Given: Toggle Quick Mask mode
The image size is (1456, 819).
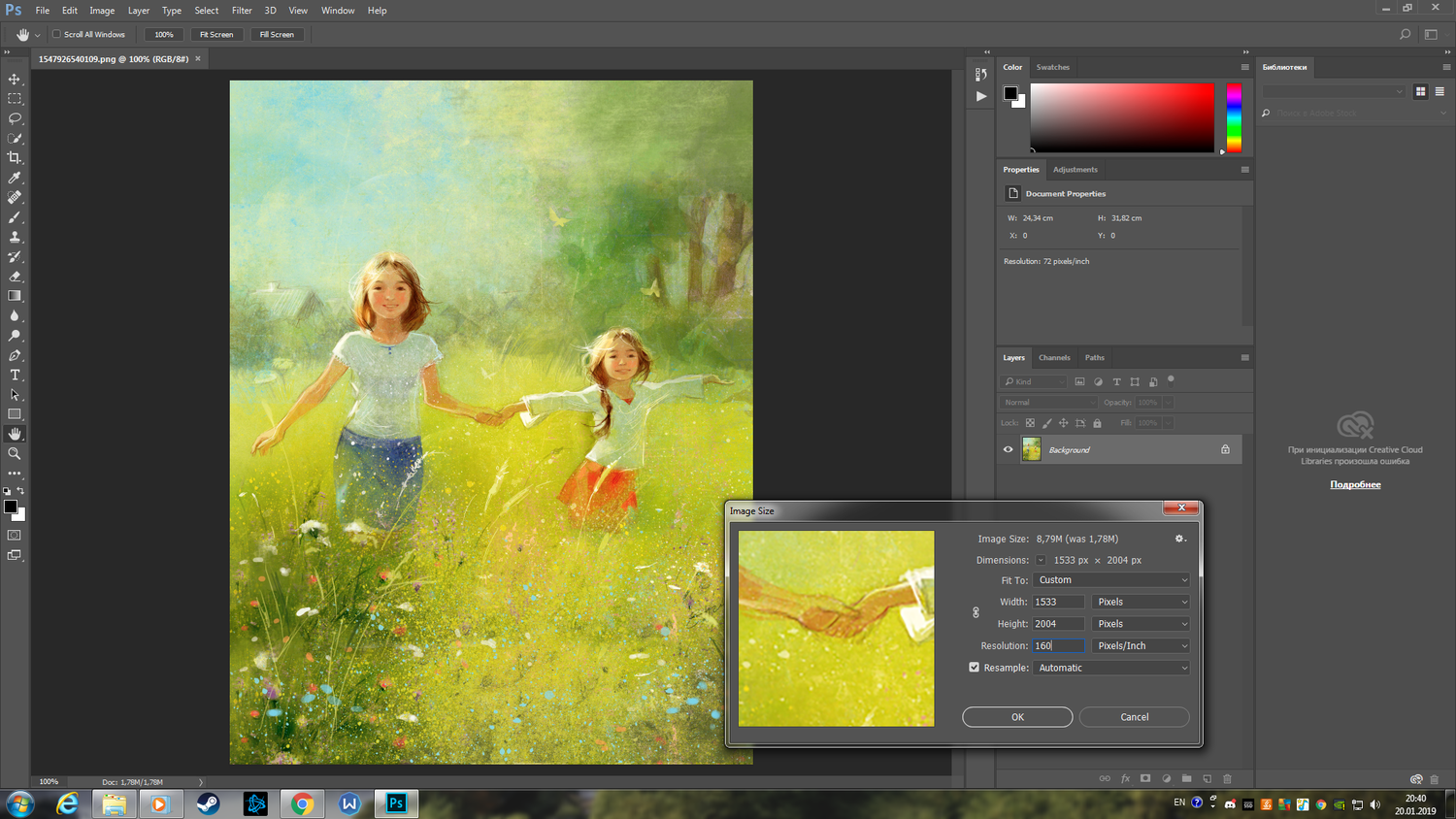Looking at the screenshot, I should pos(15,535).
